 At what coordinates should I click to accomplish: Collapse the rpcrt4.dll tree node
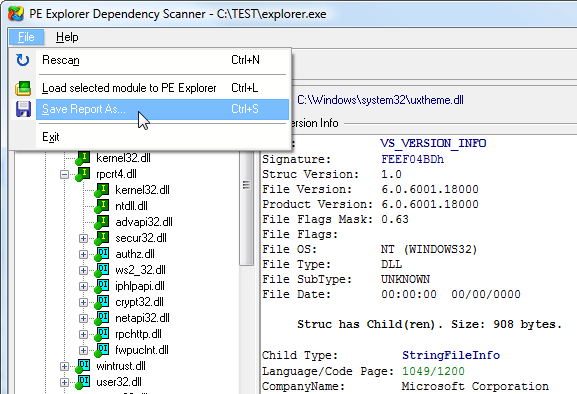click(64, 174)
